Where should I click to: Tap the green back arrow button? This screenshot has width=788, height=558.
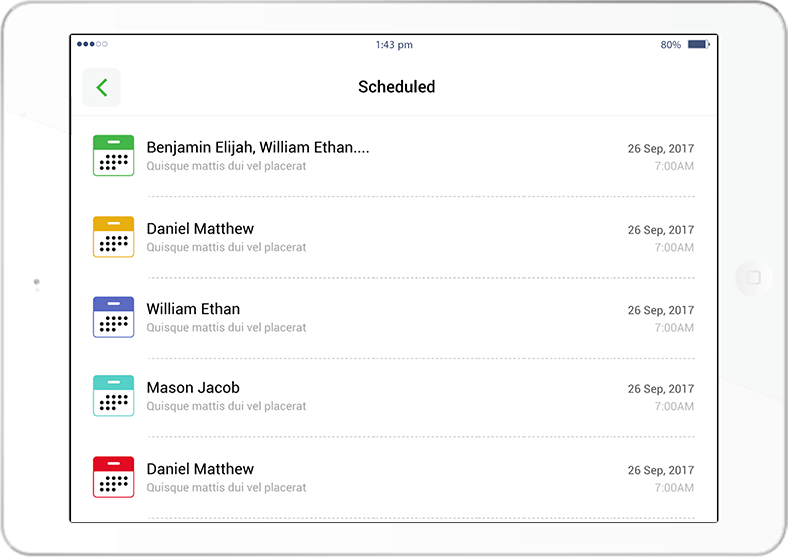click(x=102, y=88)
